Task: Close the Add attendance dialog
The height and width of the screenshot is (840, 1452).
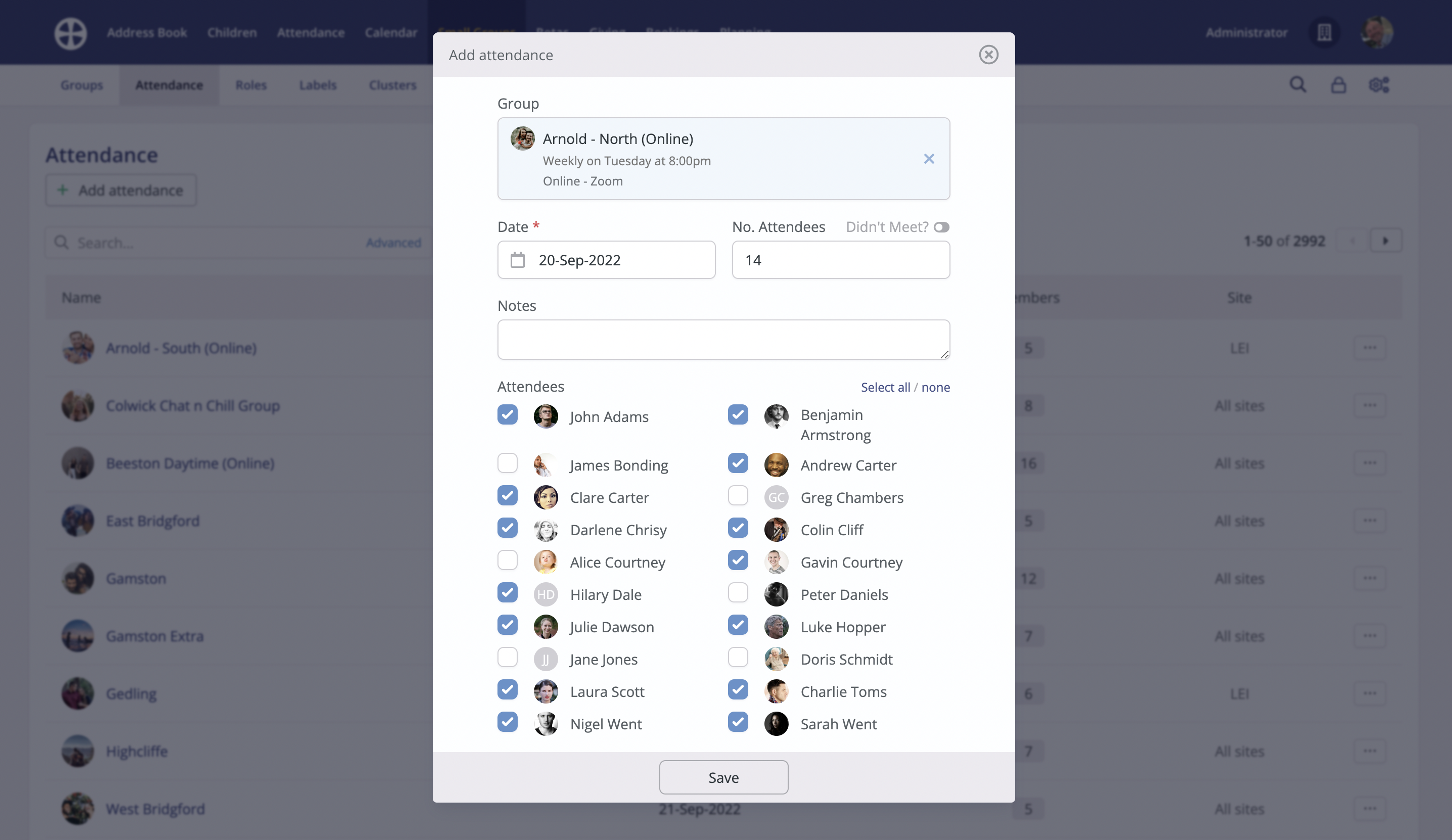Action: click(988, 55)
